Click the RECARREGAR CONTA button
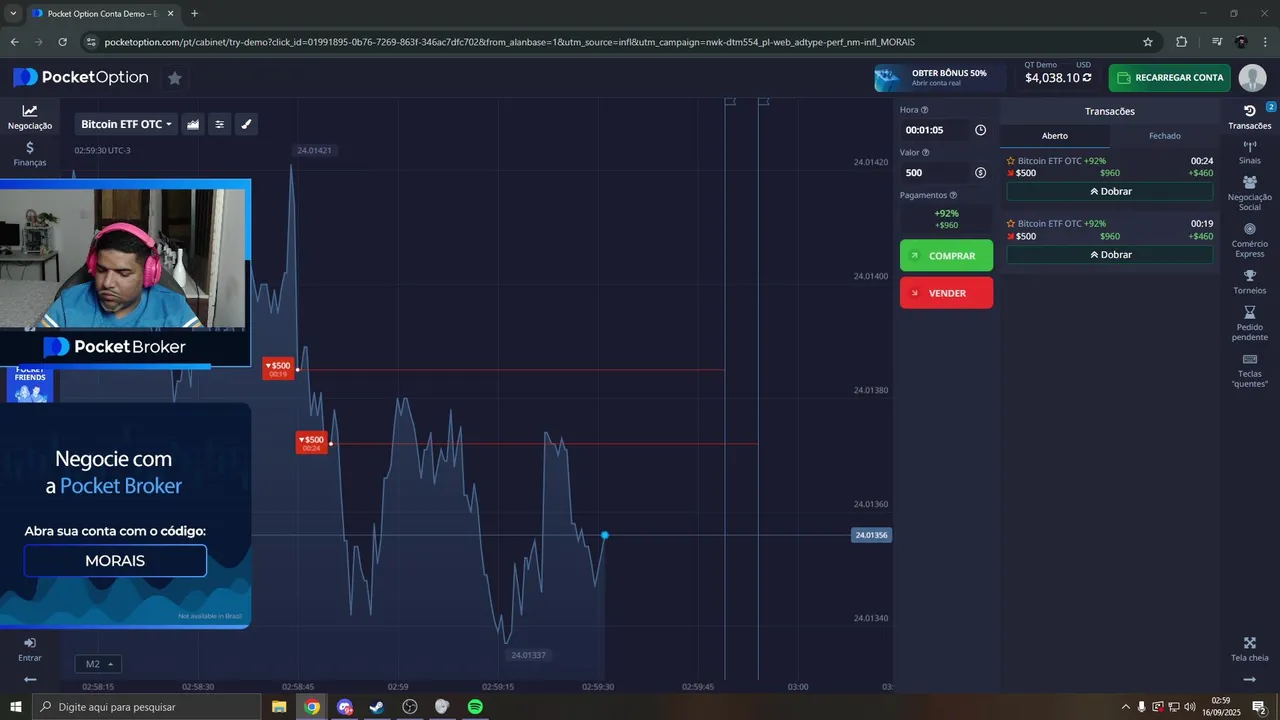Screen dimensions: 1280x720 click(1169, 78)
